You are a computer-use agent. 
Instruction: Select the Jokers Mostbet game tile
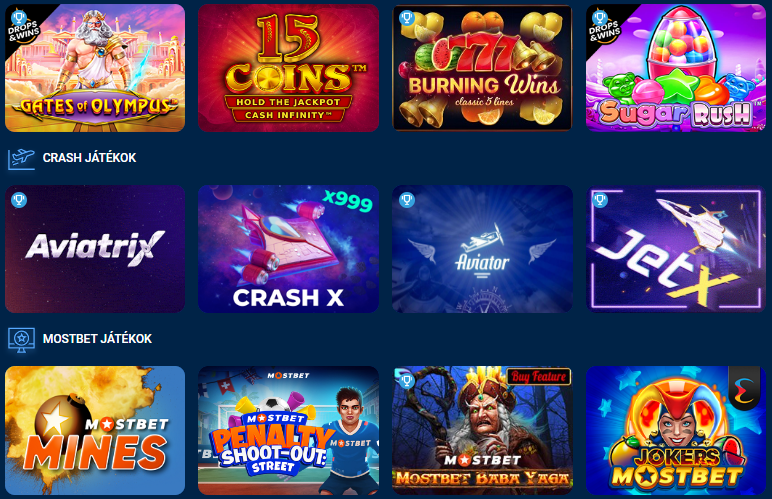[x=676, y=430]
